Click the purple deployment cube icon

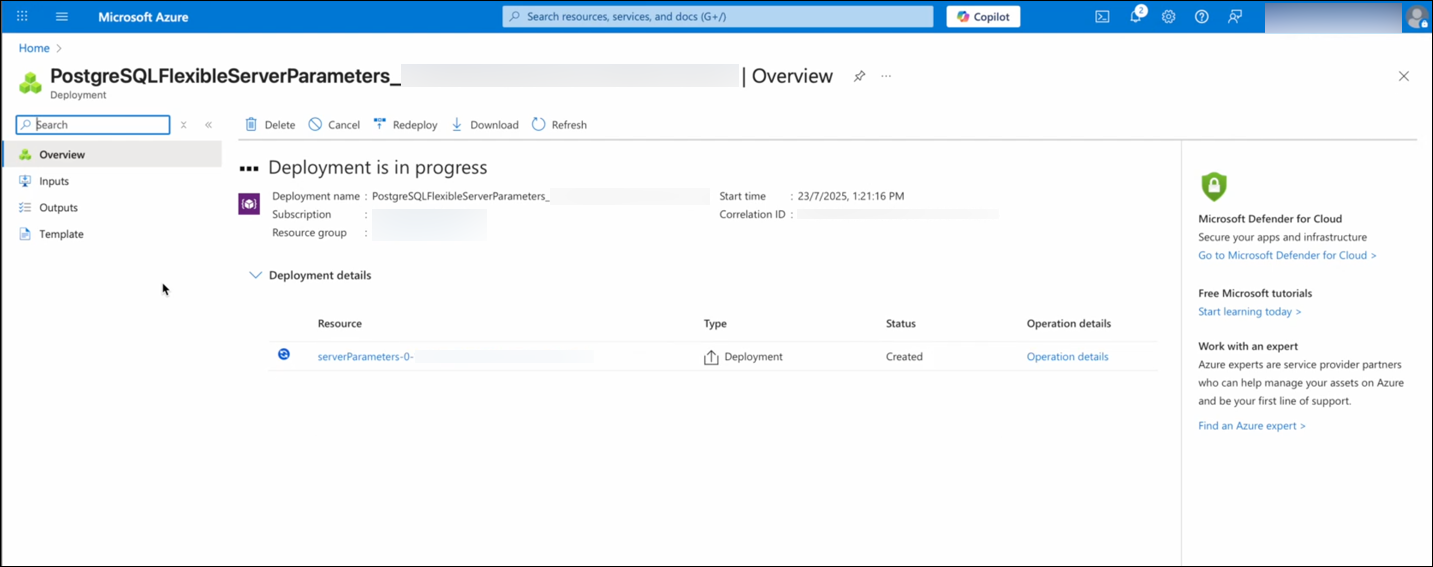(249, 203)
